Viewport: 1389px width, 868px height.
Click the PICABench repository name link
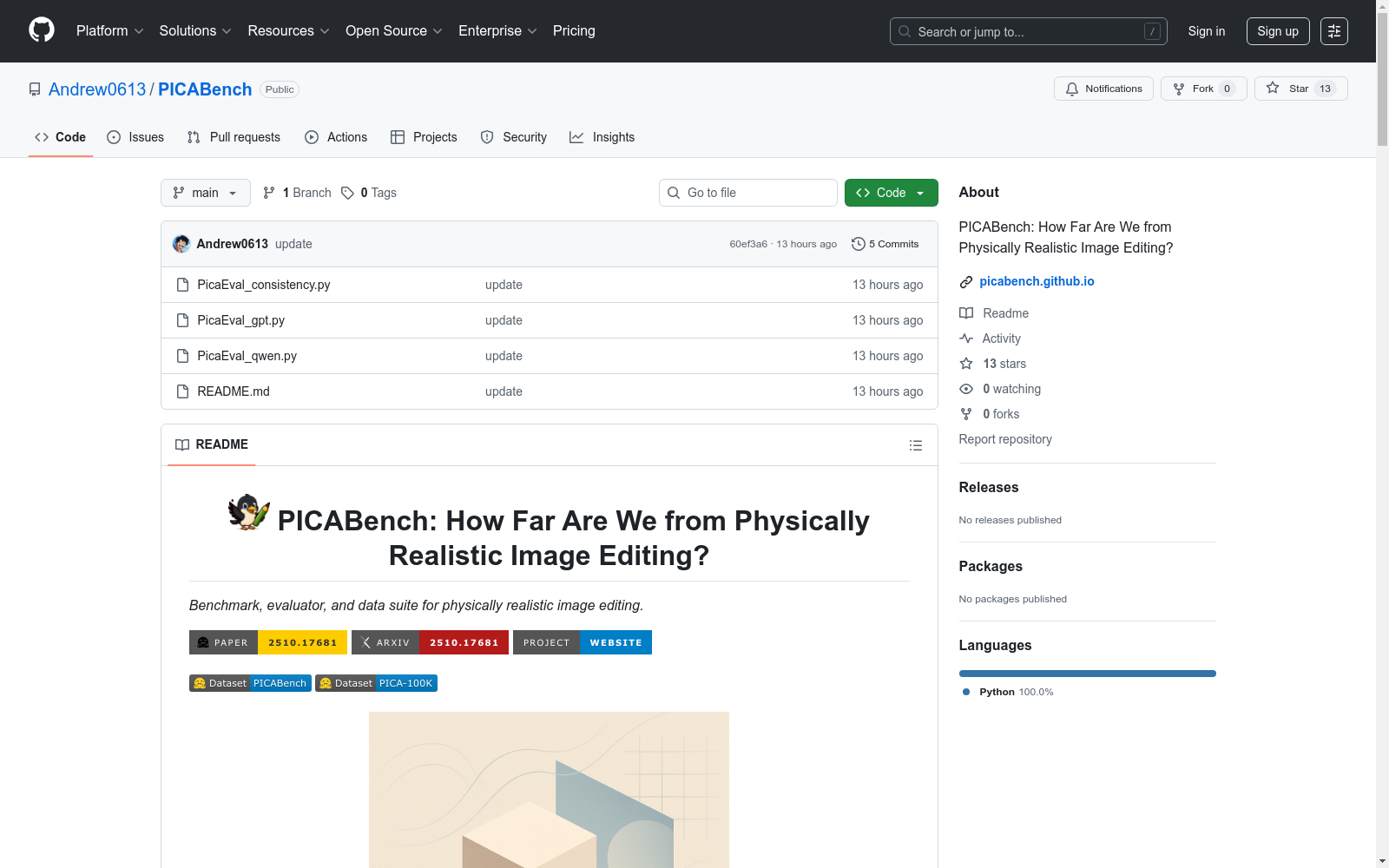[x=205, y=89]
